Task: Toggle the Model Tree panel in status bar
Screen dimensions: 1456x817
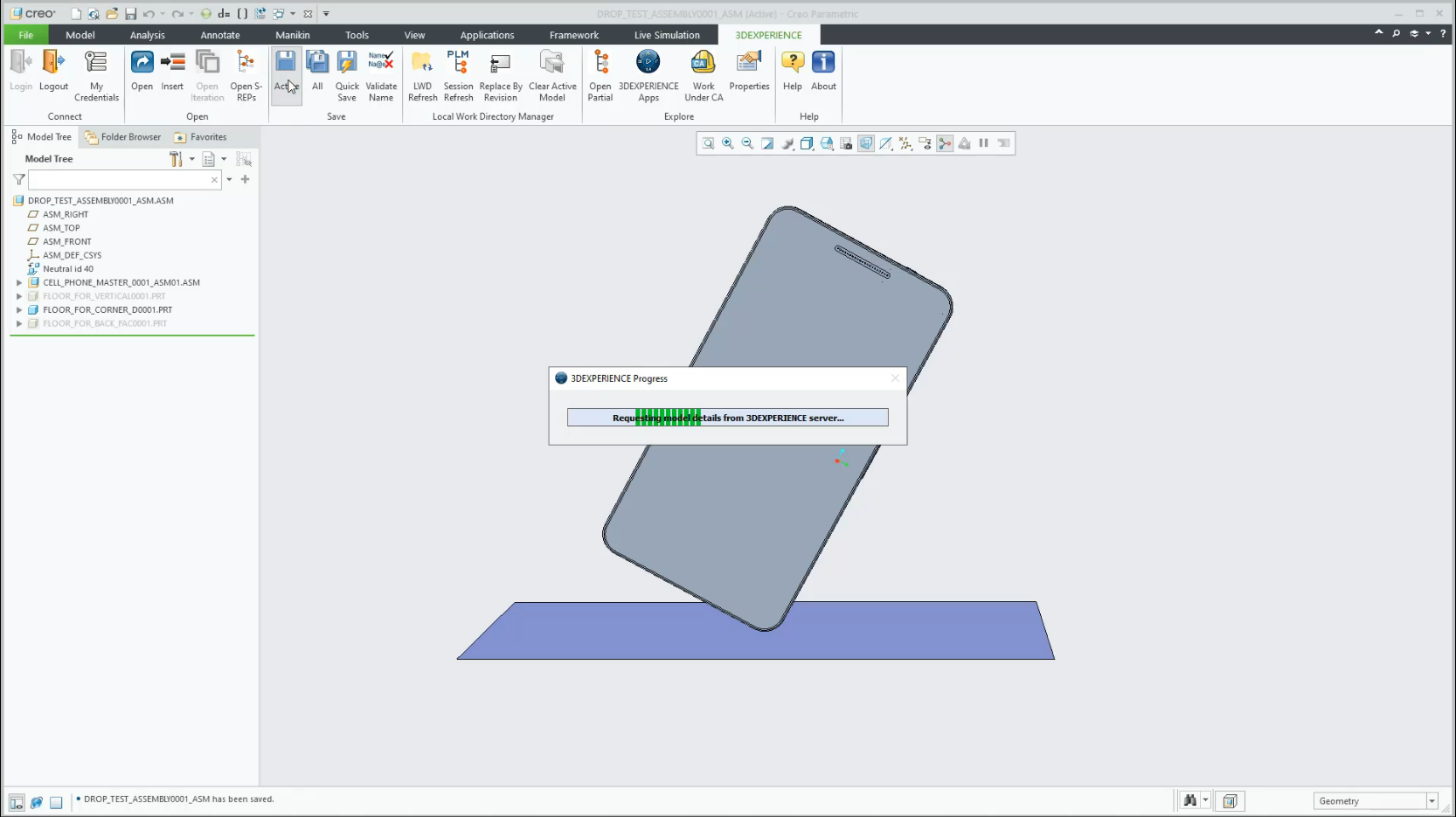Action: [17, 802]
